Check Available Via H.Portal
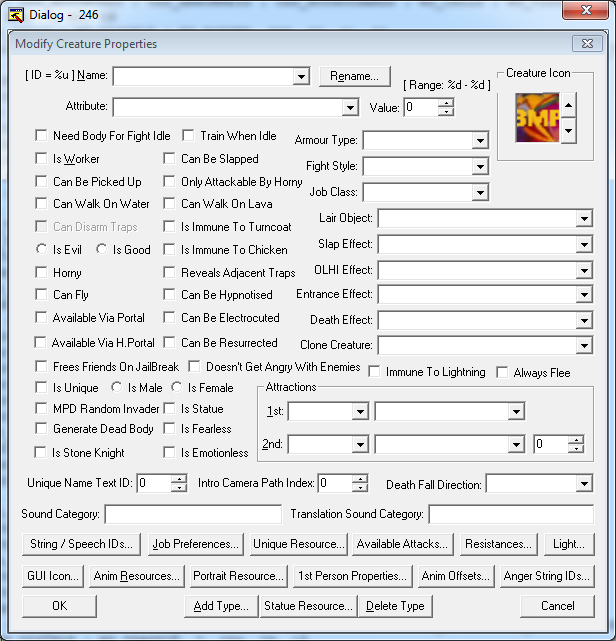Viewport: 616px width, 641px height. tap(40, 342)
